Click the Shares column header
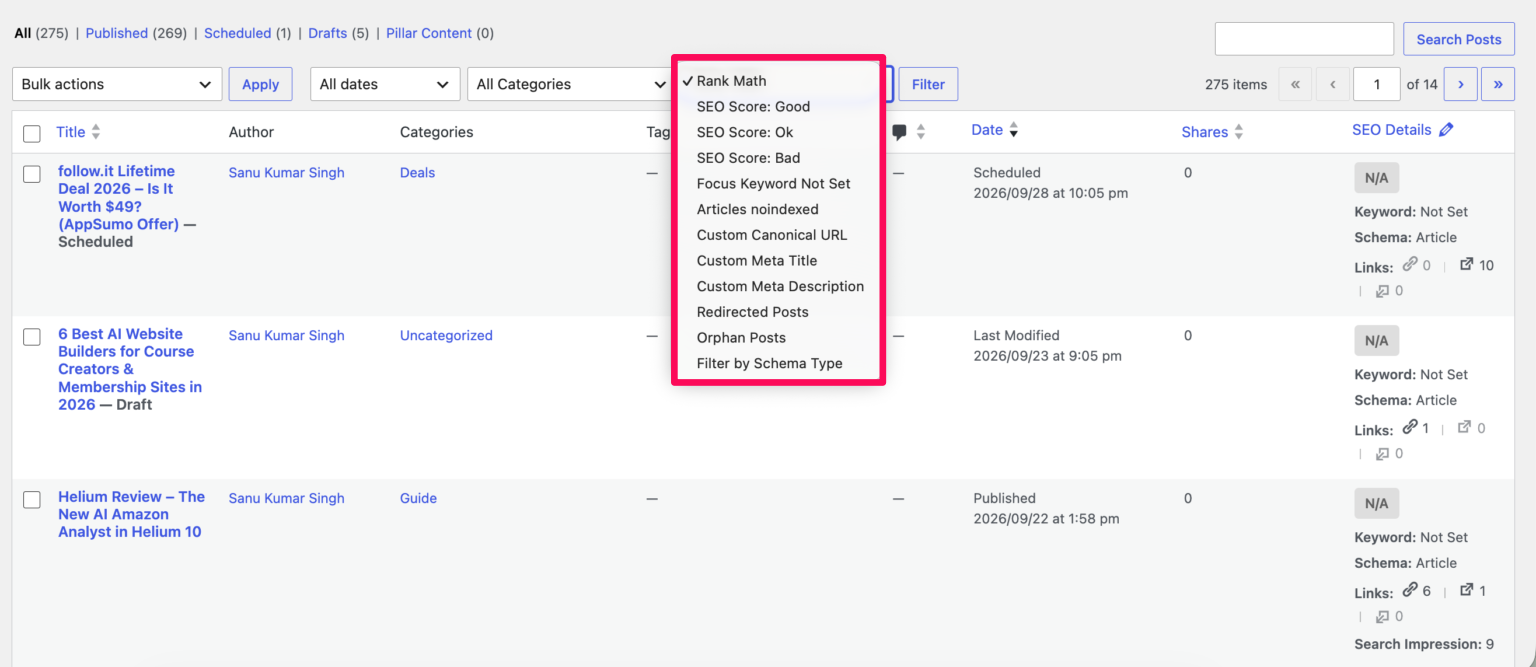The image size is (1536, 667). point(1204,132)
